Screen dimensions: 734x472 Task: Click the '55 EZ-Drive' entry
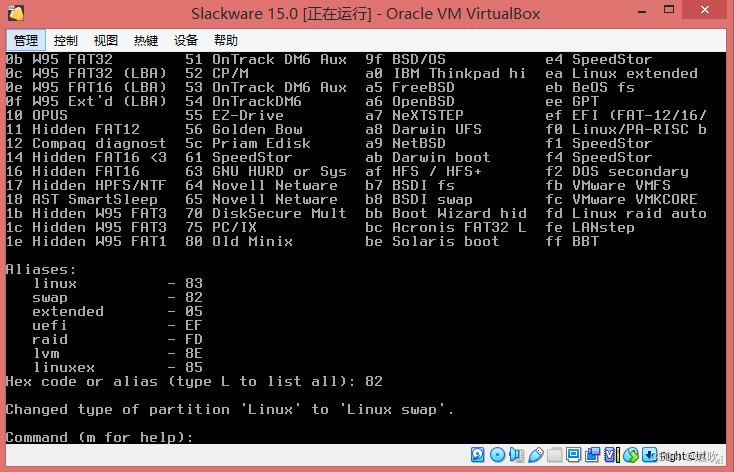coord(235,115)
